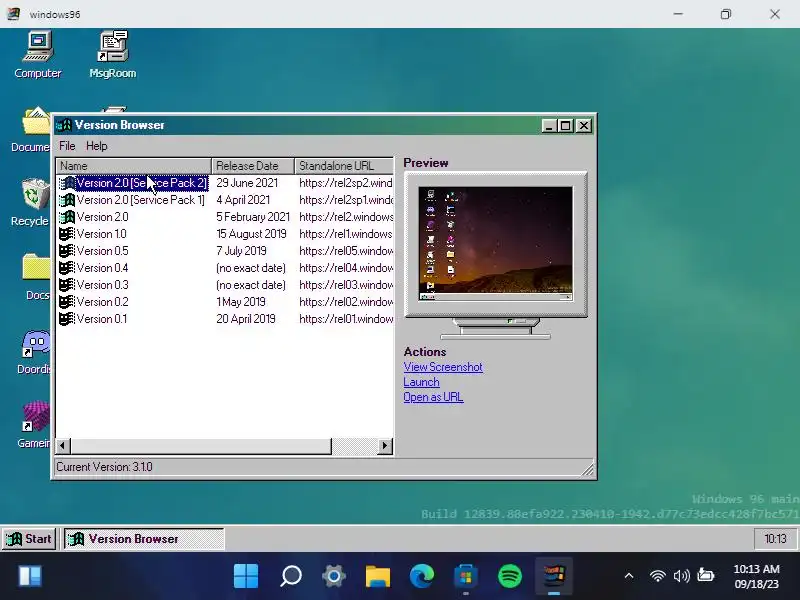Launch the Discord desktop shortcut
Viewport: 800px width, 600px height.
(34, 352)
